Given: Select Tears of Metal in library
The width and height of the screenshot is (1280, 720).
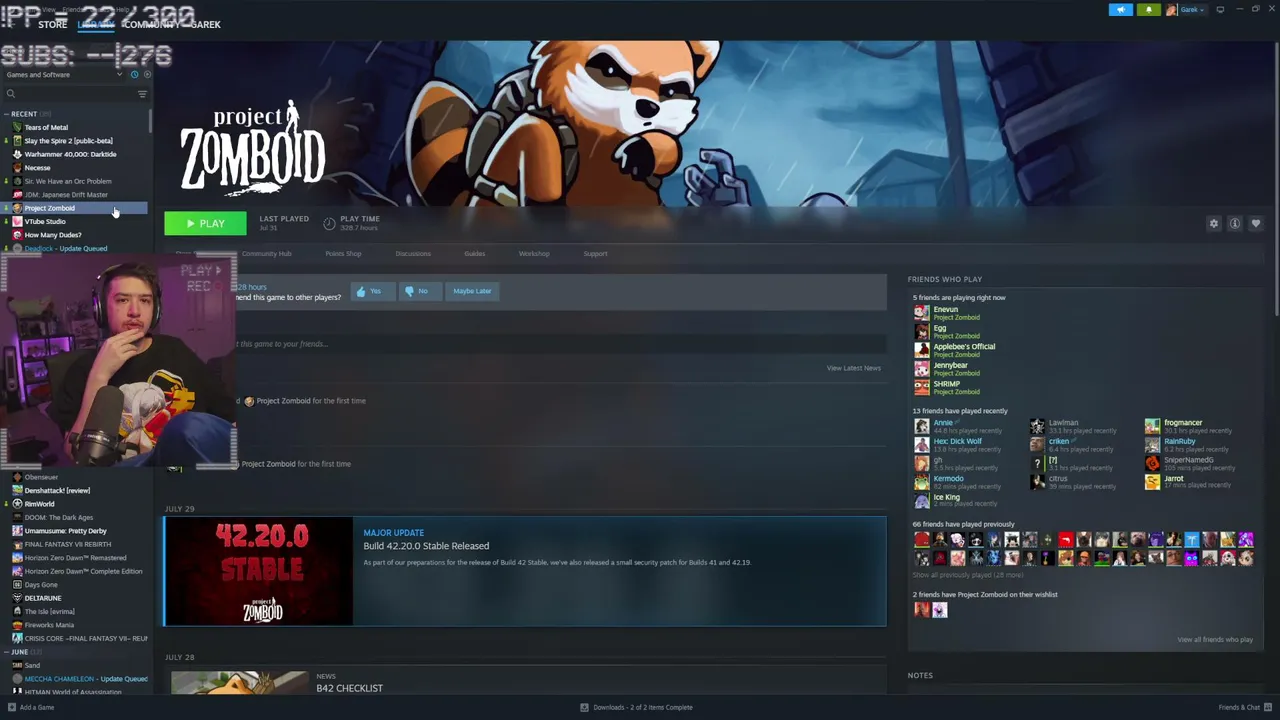Looking at the screenshot, I should click(x=45, y=128).
